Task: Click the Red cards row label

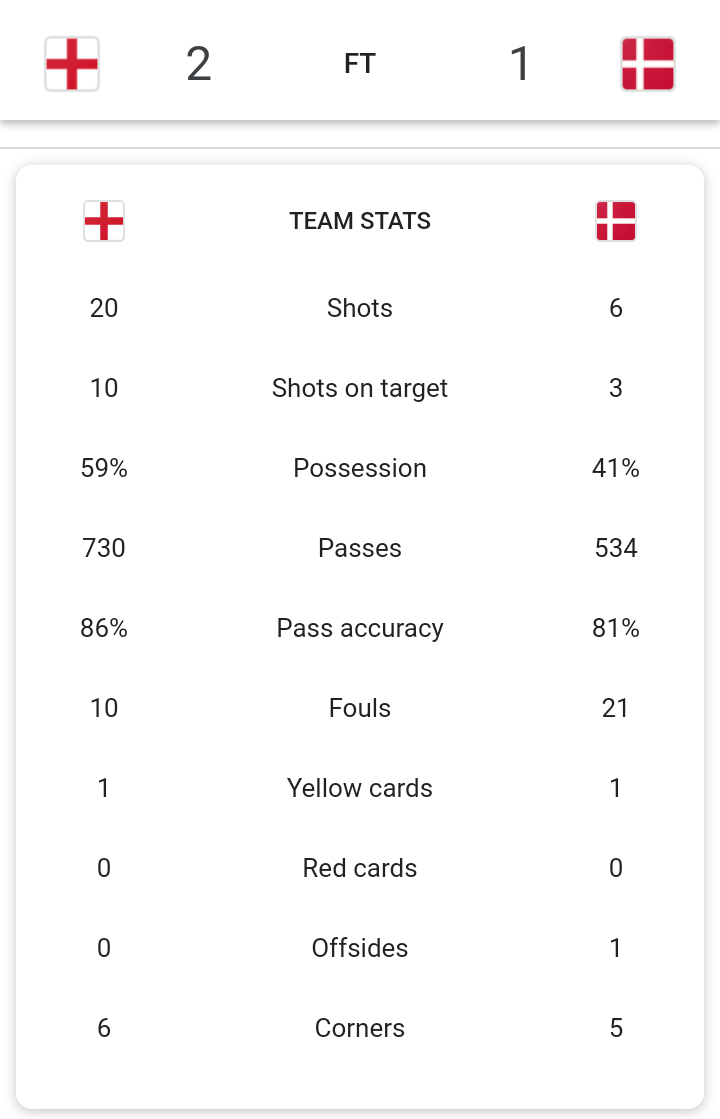Action: [360, 868]
